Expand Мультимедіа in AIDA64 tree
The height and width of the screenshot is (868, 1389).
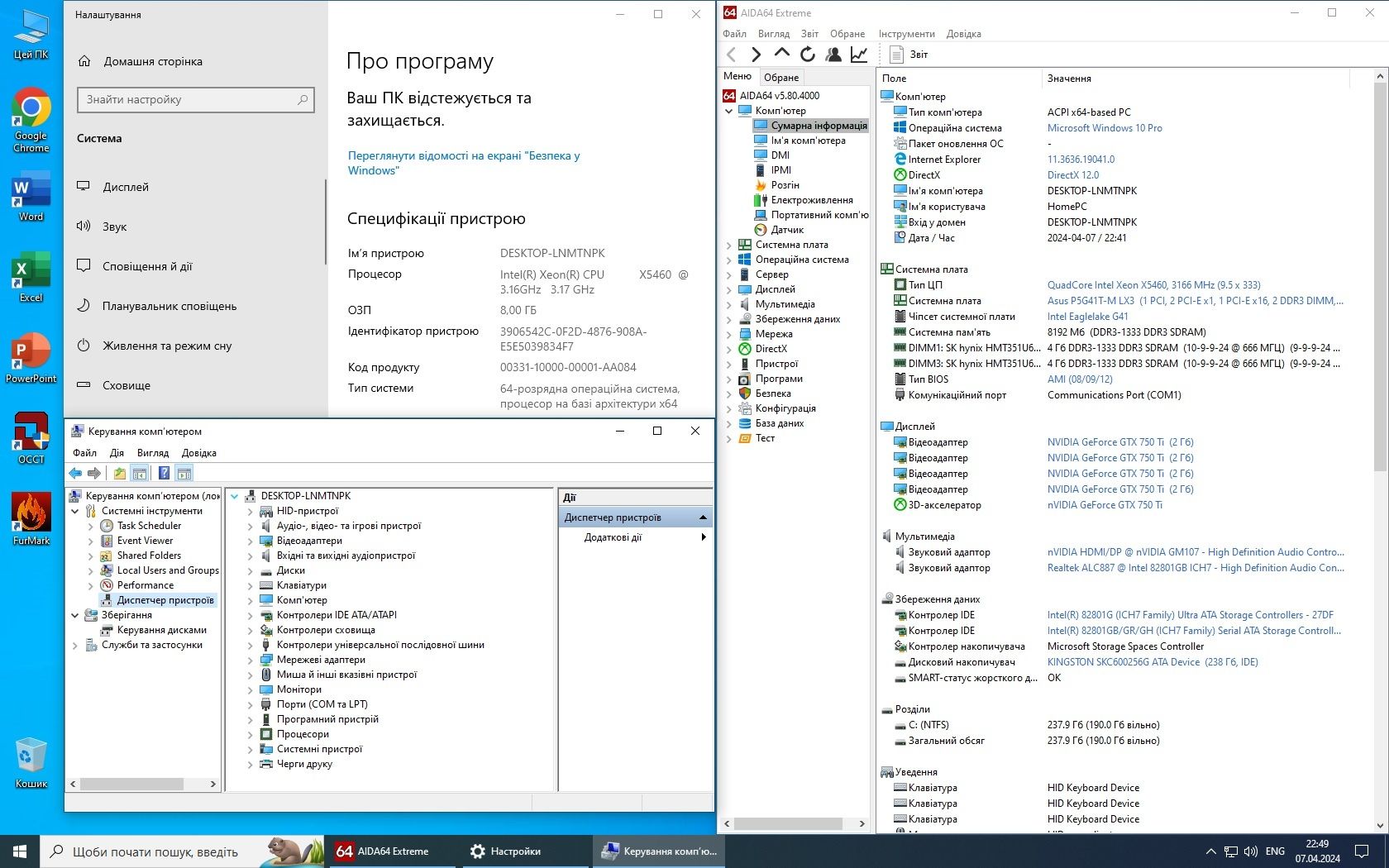click(728, 304)
